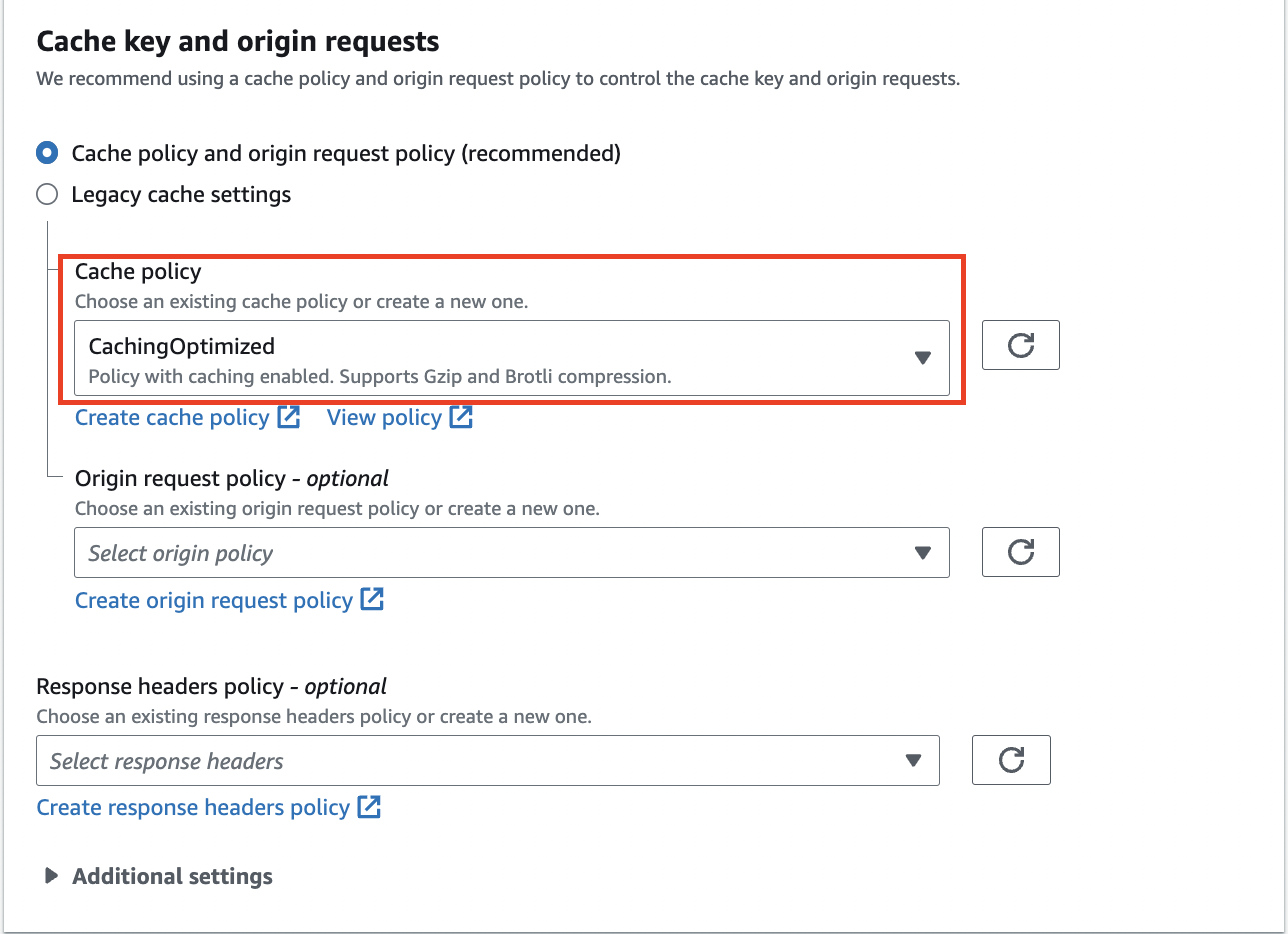Expand the Additional settings section label

[172, 876]
